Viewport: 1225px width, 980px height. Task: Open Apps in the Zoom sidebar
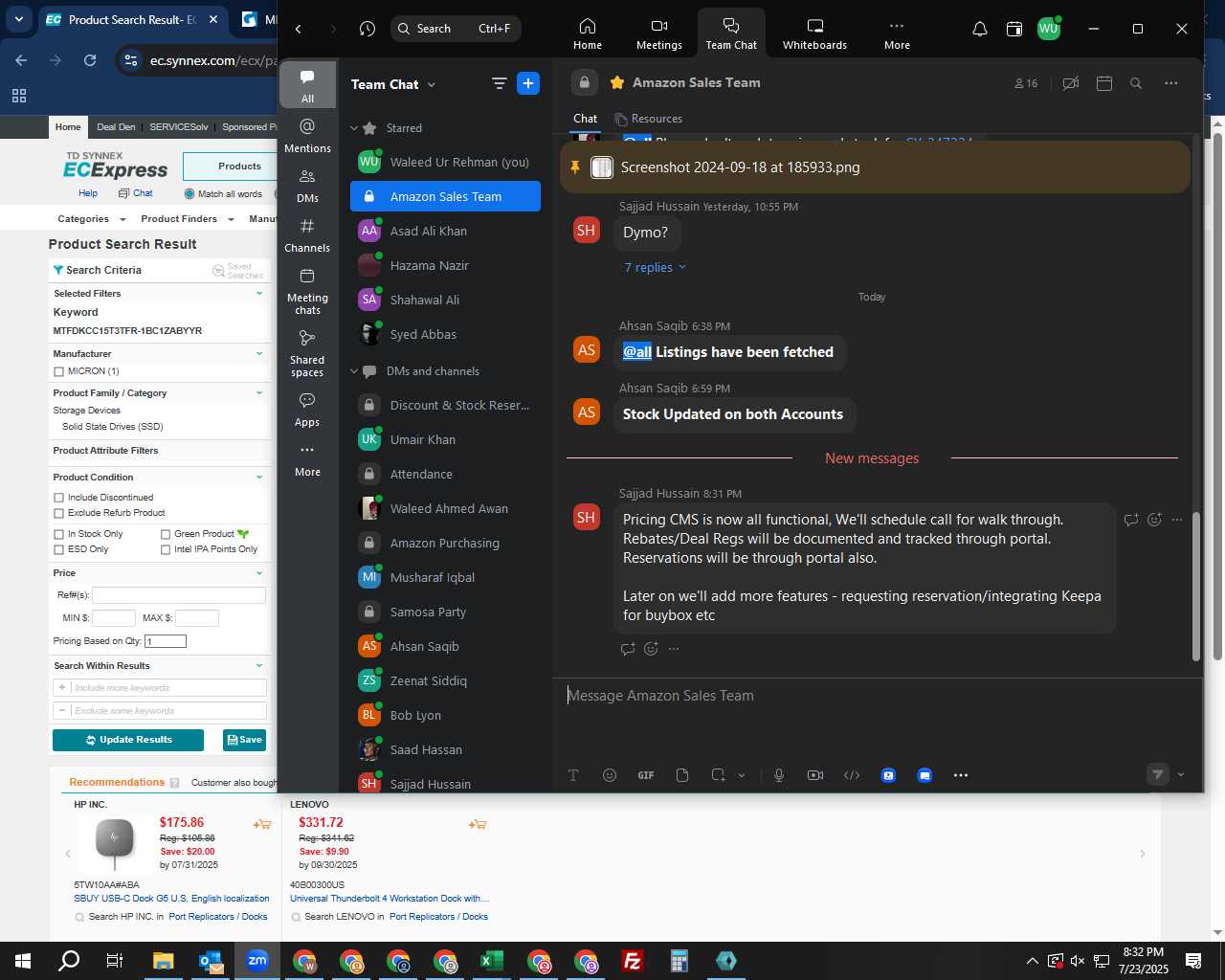pyautogui.click(x=307, y=410)
